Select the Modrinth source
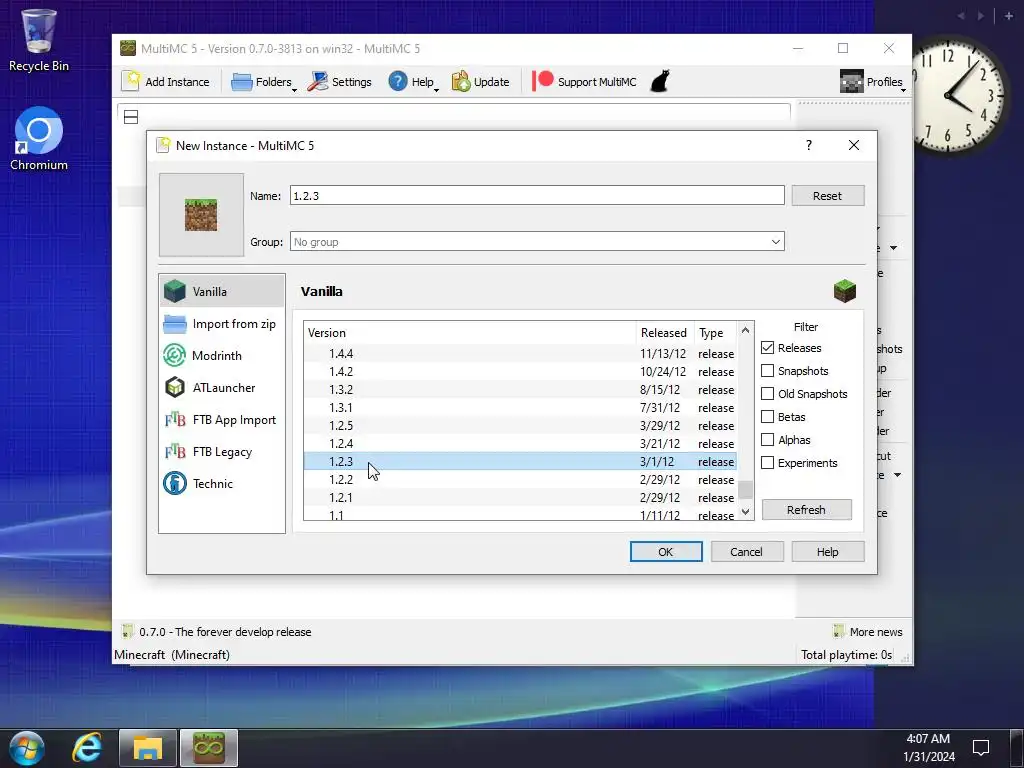 point(222,356)
